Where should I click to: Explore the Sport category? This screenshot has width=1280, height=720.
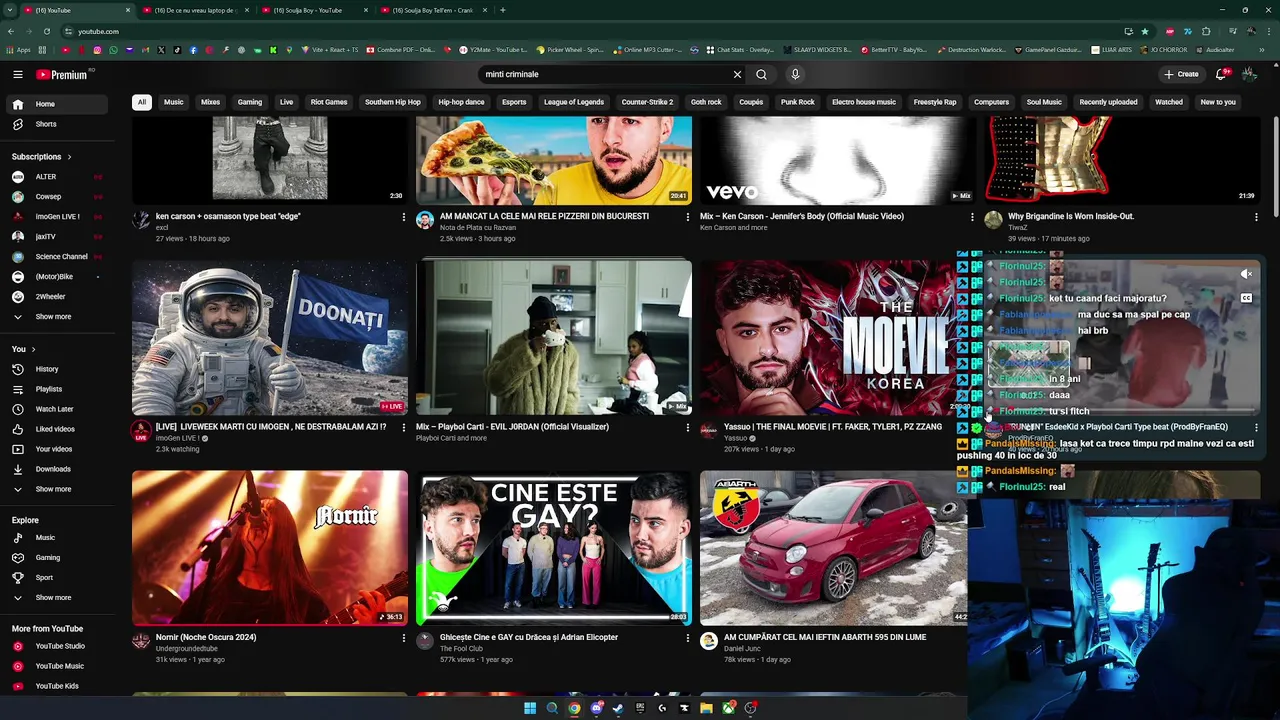tap(58, 578)
